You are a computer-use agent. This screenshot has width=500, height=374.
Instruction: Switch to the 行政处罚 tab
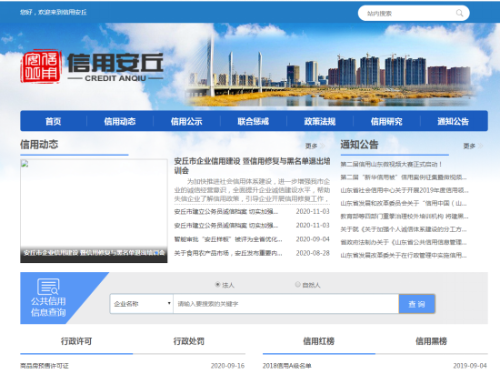pos(189,341)
